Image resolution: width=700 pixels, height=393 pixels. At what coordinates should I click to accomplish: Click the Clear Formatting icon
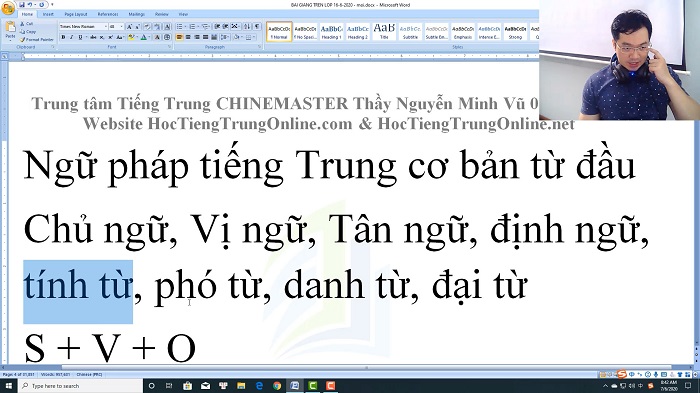pos(147,26)
